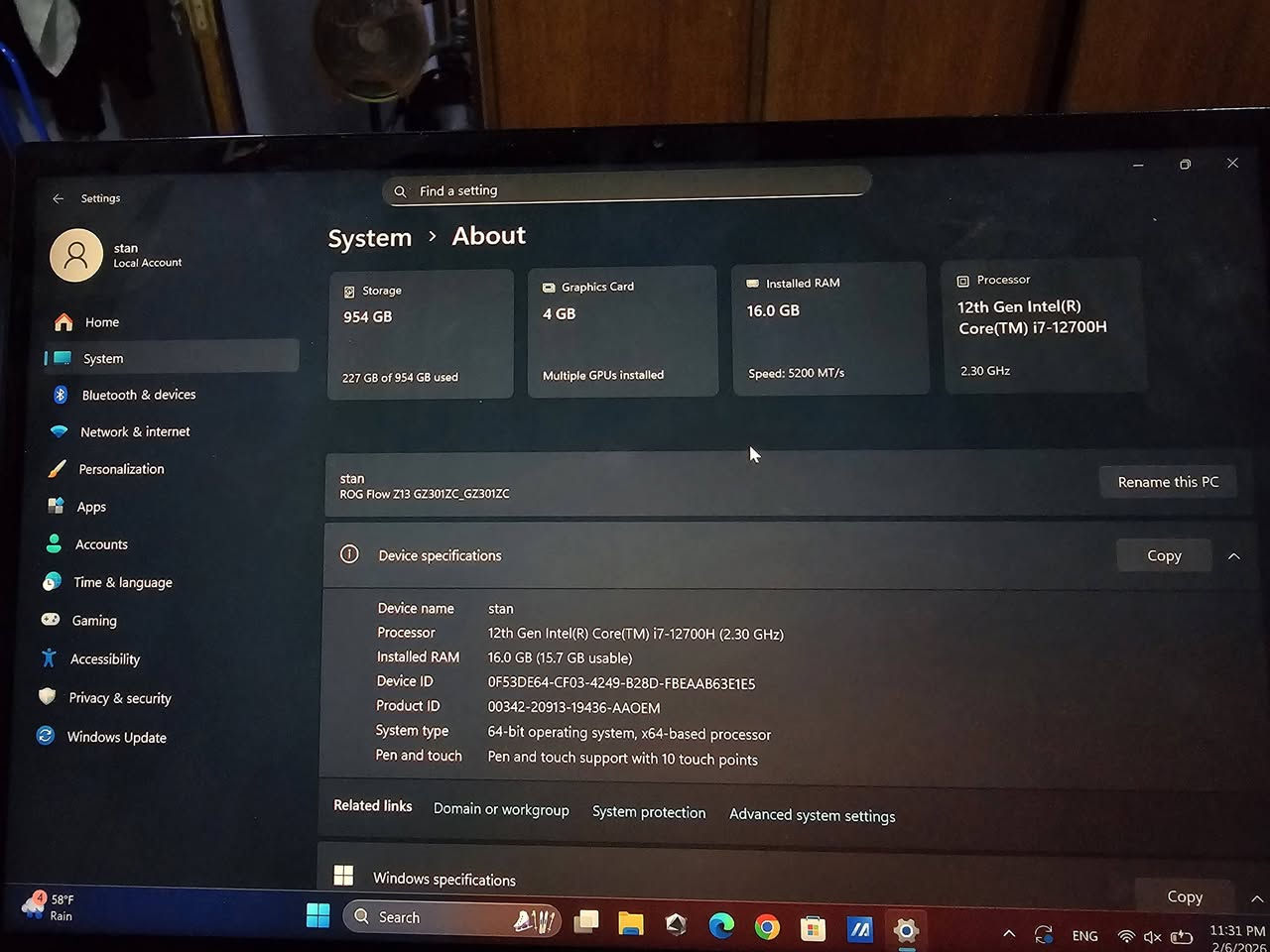Collapse the Device specifications section
Screen dimensions: 1270x952
(1234, 556)
